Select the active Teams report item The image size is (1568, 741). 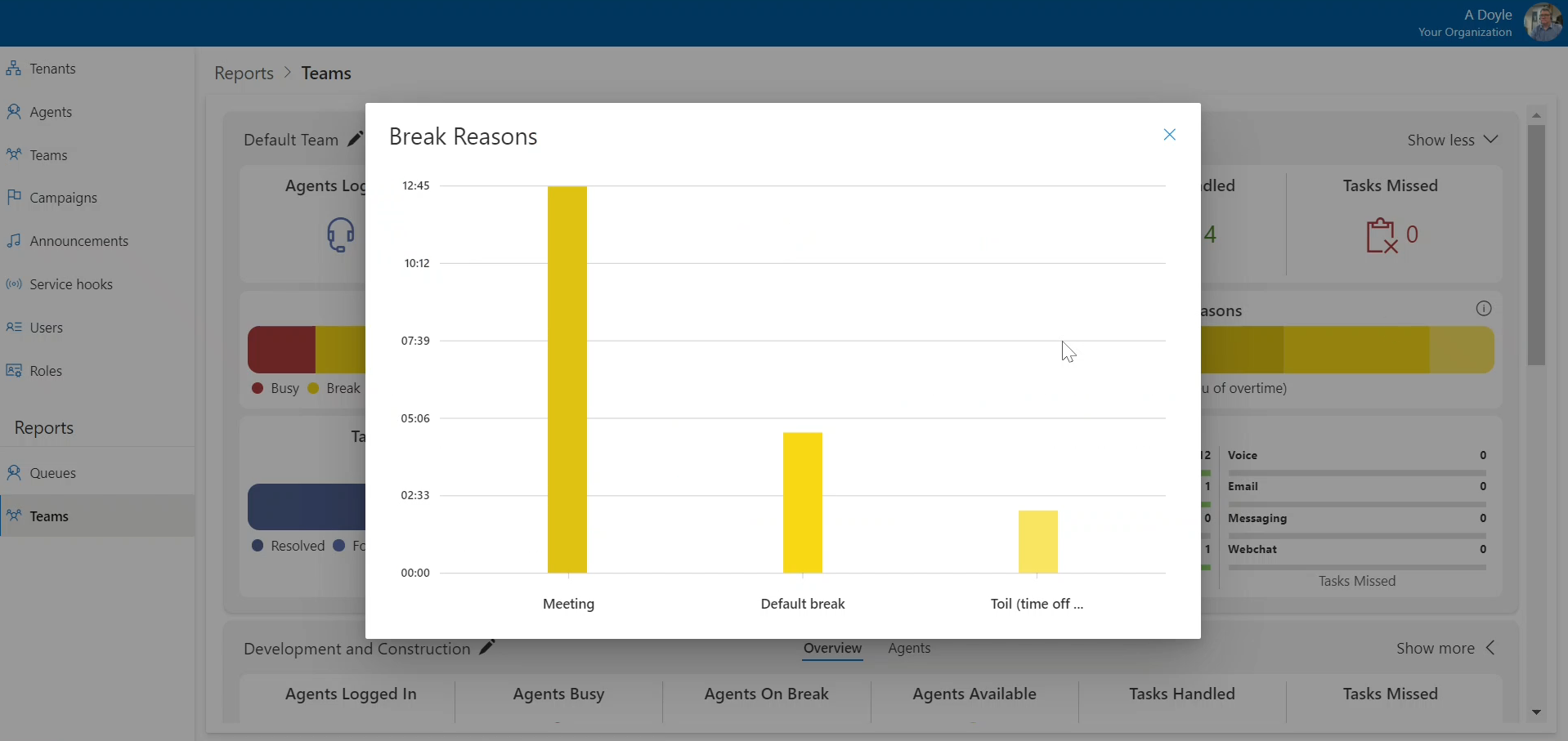[x=97, y=516]
